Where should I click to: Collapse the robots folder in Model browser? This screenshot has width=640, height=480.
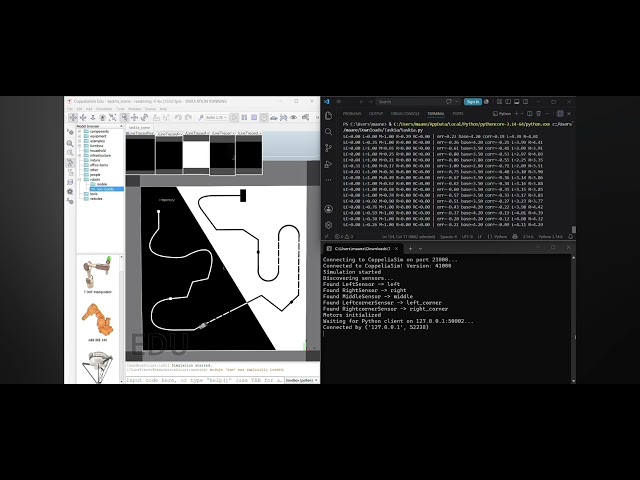point(80,180)
